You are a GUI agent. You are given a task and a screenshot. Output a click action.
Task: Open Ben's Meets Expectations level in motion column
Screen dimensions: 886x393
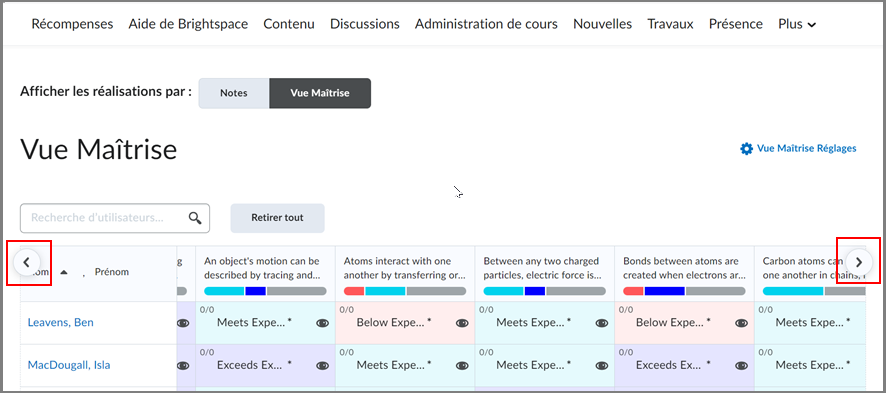click(x=254, y=322)
